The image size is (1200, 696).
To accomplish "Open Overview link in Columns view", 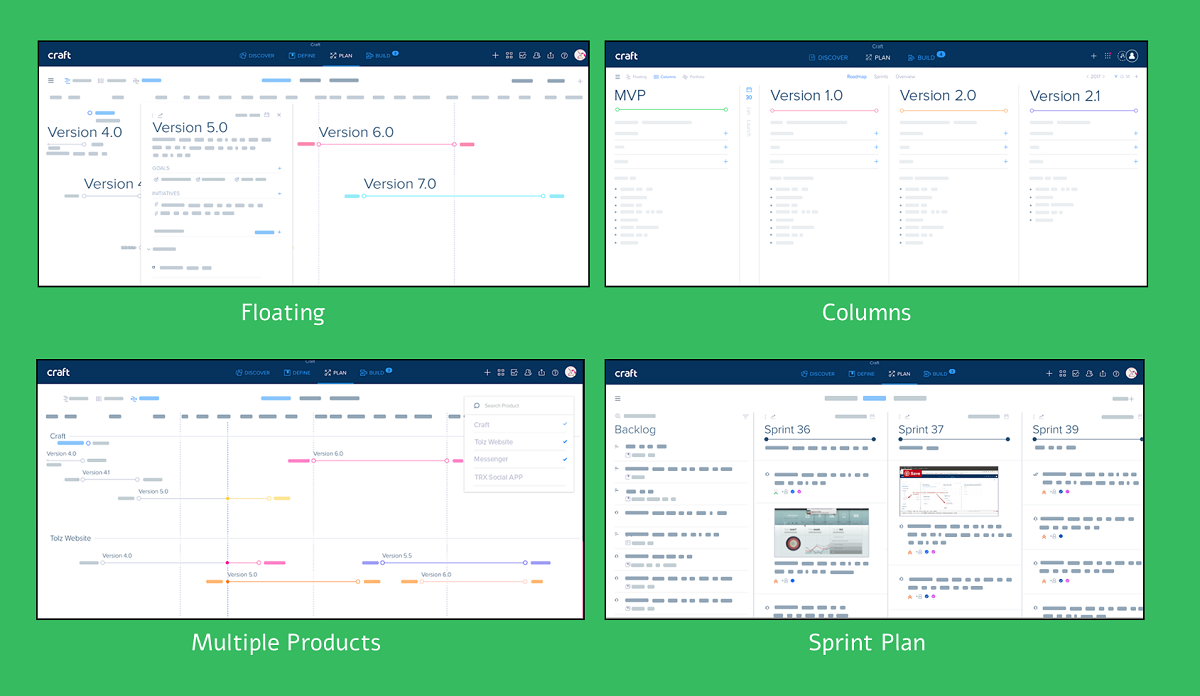I will click(x=905, y=76).
